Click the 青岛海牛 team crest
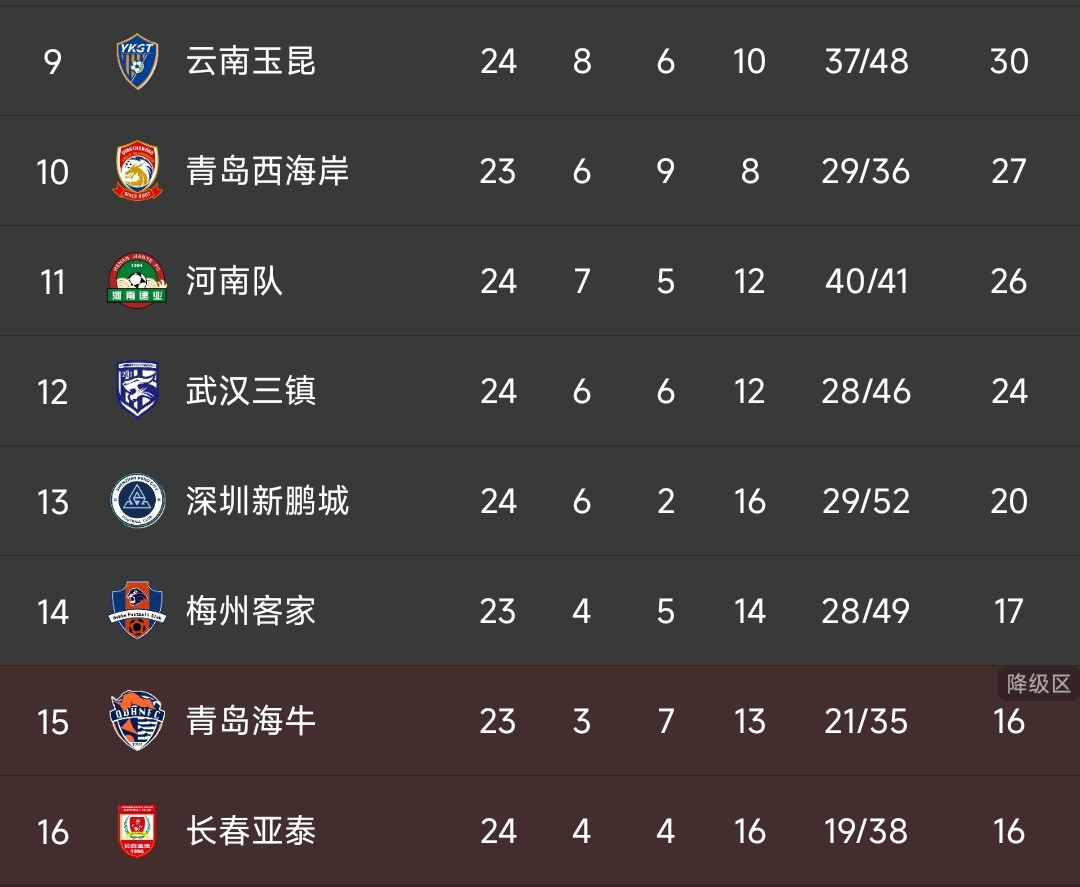Image resolution: width=1080 pixels, height=887 pixels. coord(137,720)
